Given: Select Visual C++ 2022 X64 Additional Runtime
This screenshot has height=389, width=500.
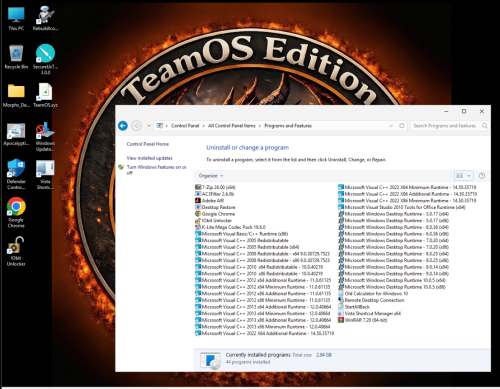Looking at the screenshot, I should (264, 333).
